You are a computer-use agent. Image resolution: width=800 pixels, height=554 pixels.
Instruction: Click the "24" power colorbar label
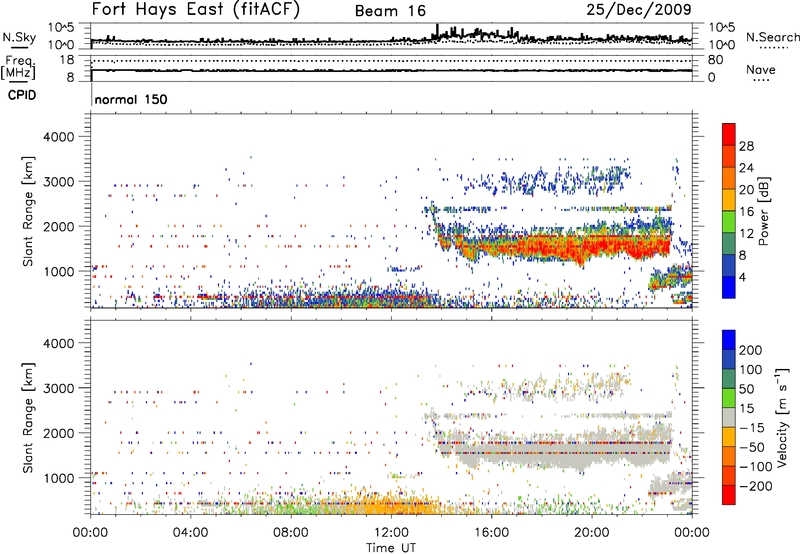coord(746,168)
